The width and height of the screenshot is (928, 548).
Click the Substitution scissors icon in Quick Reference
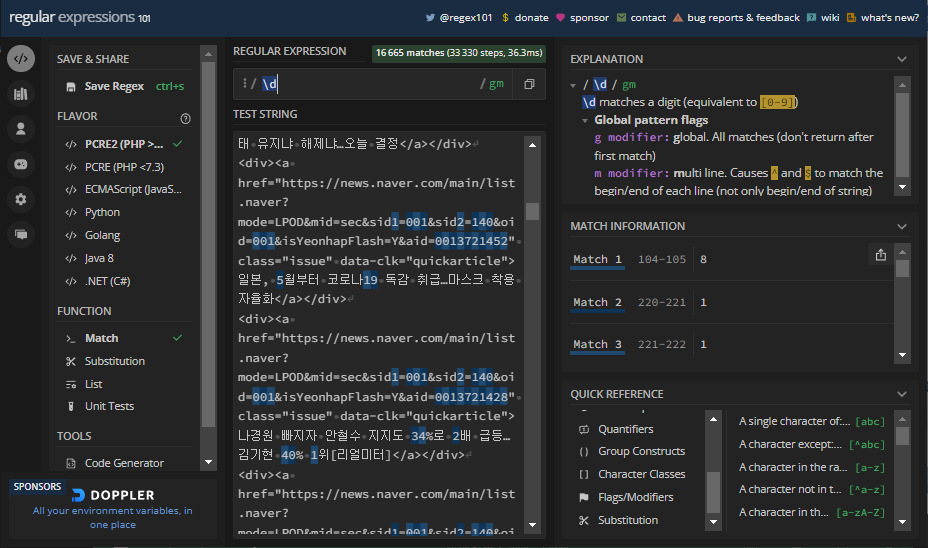[584, 521]
